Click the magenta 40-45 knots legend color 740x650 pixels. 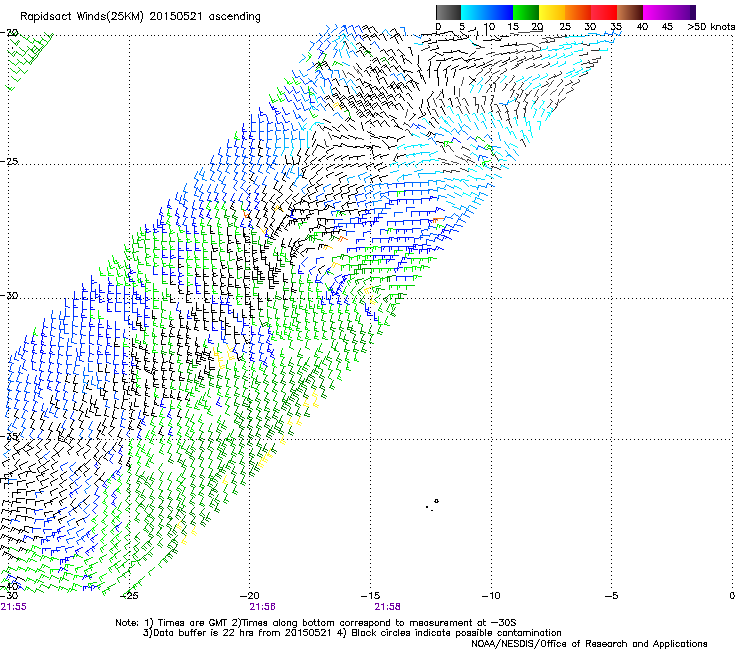[x=656, y=12]
